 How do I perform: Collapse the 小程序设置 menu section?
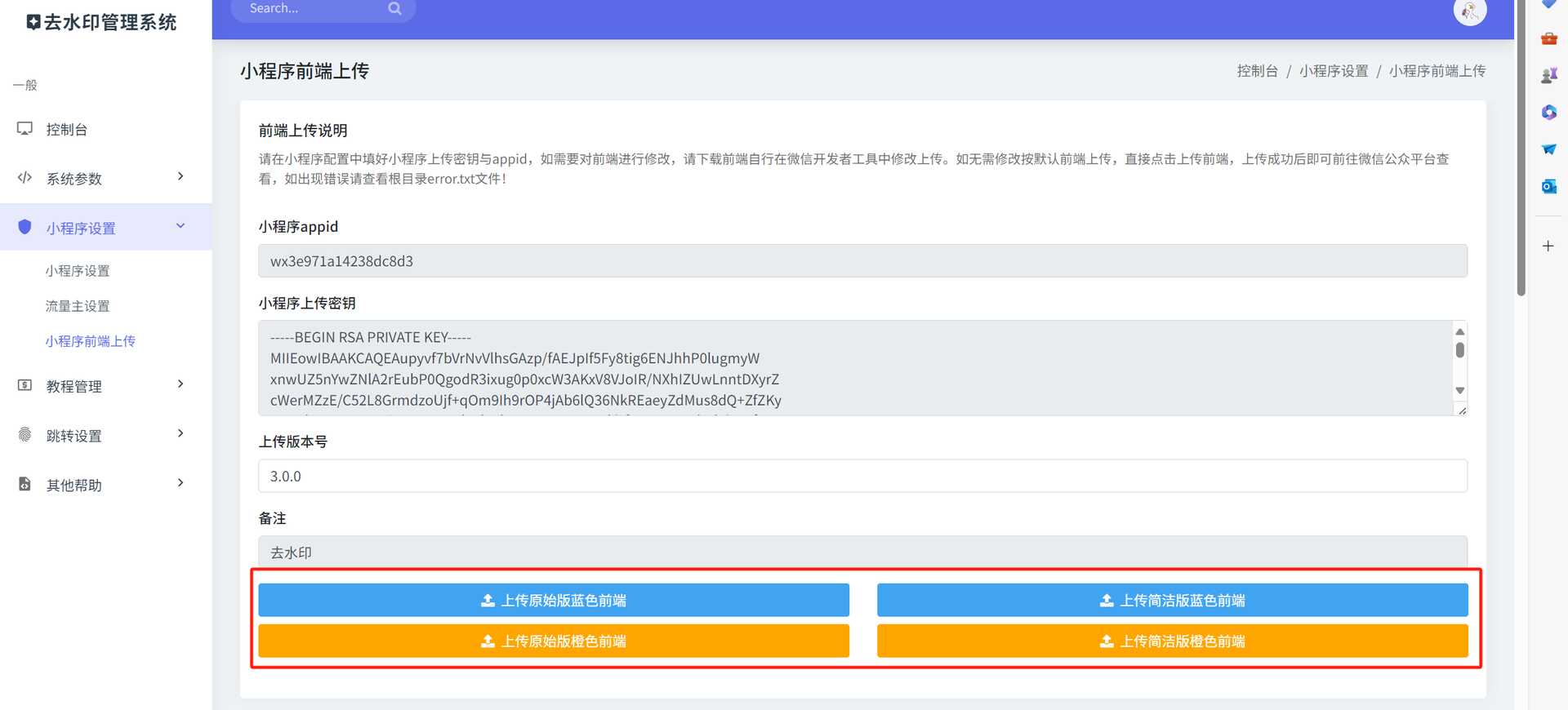click(180, 227)
